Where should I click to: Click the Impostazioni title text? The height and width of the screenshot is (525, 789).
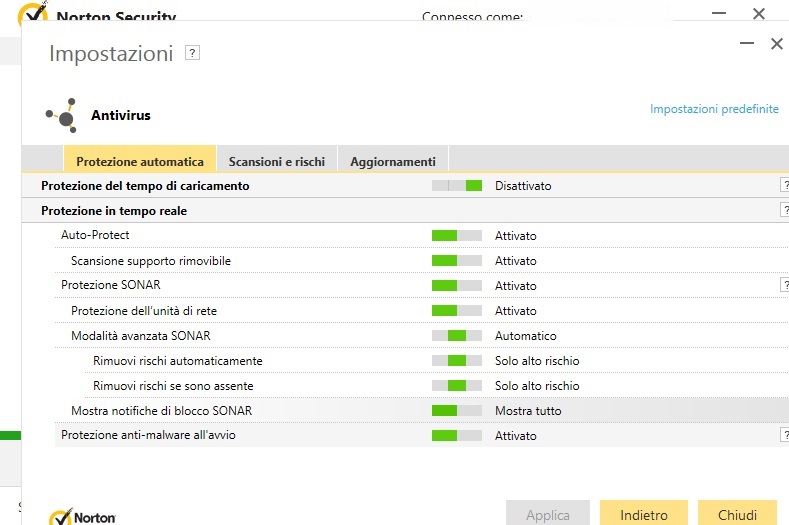[x=111, y=54]
